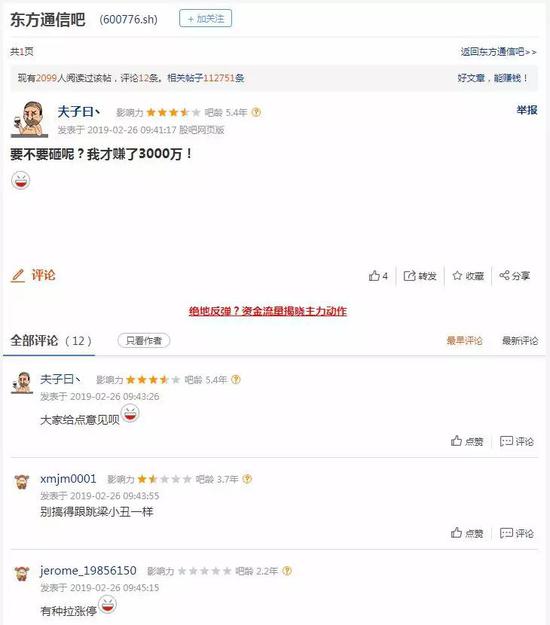Toggle the 只看作者 filter
This screenshot has height=625, width=550.
pos(144,340)
